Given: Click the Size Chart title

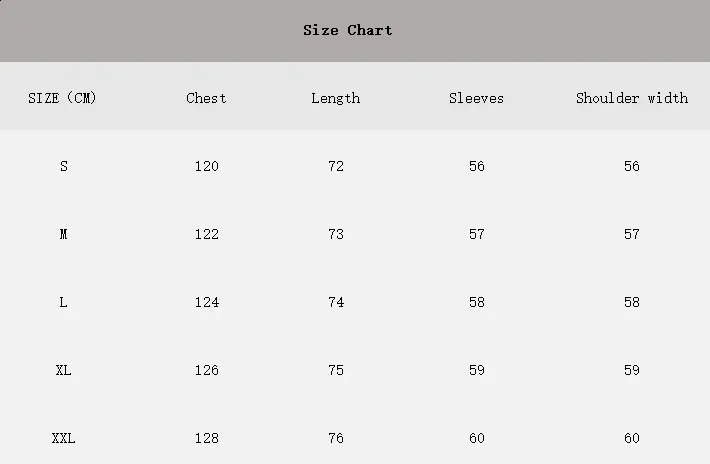Looking at the screenshot, I should pyautogui.click(x=348, y=30).
